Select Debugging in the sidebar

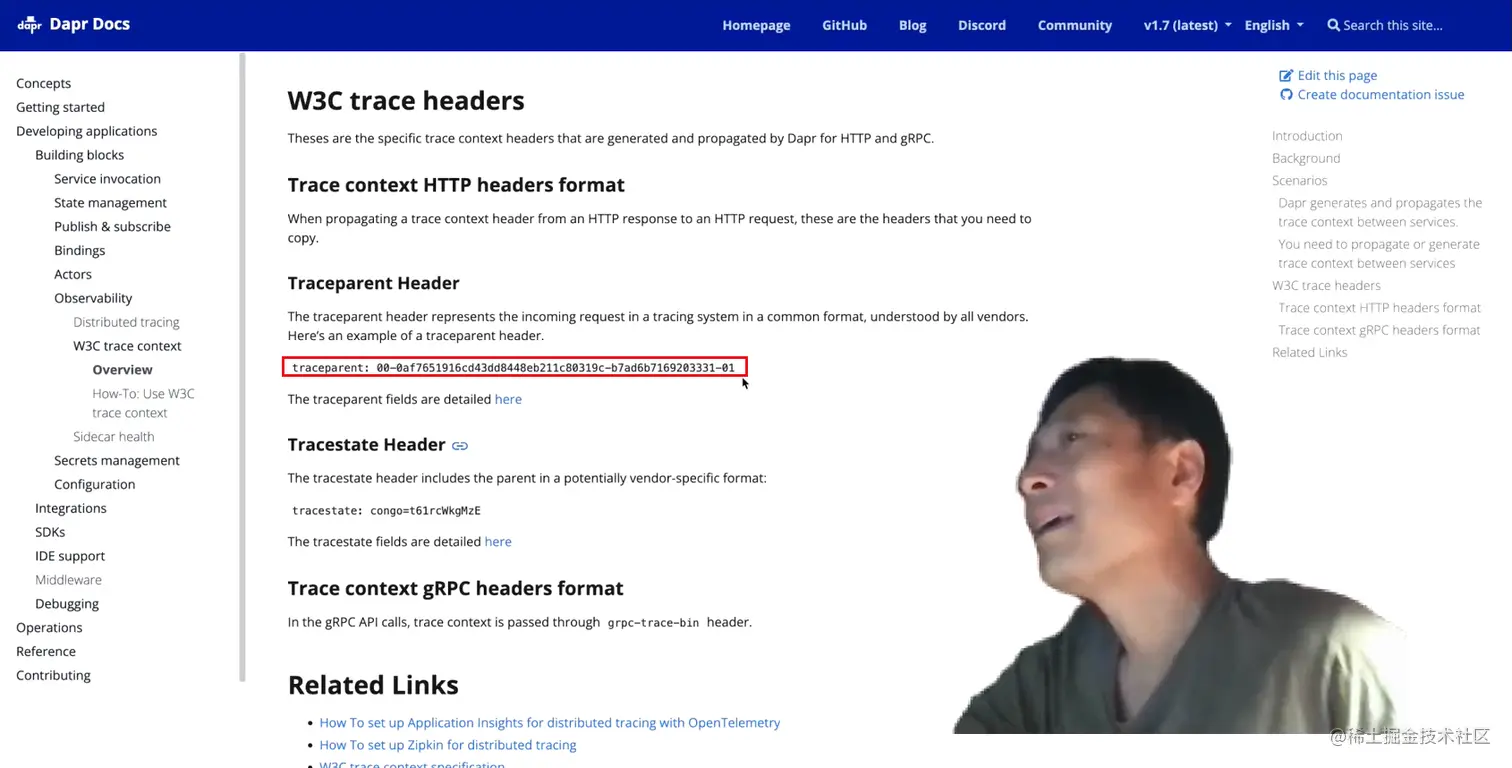pos(67,604)
